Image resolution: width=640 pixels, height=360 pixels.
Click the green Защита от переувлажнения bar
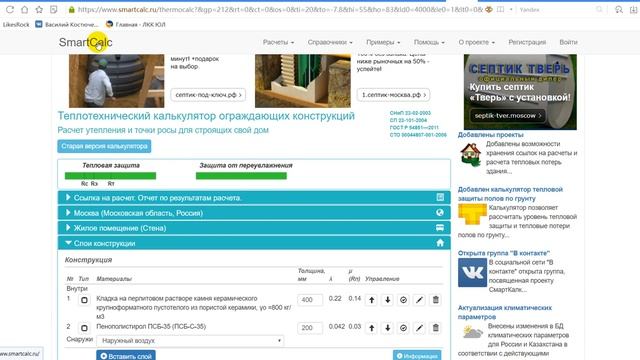[x=241, y=176]
